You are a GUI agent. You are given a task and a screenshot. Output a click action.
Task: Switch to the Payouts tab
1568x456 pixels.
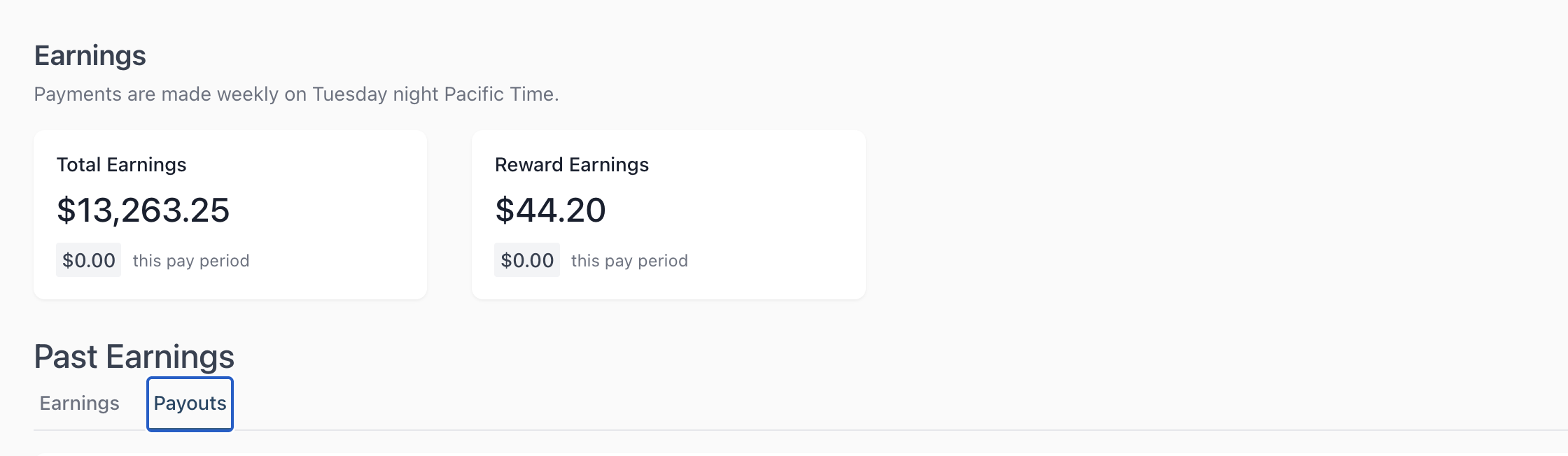click(190, 404)
